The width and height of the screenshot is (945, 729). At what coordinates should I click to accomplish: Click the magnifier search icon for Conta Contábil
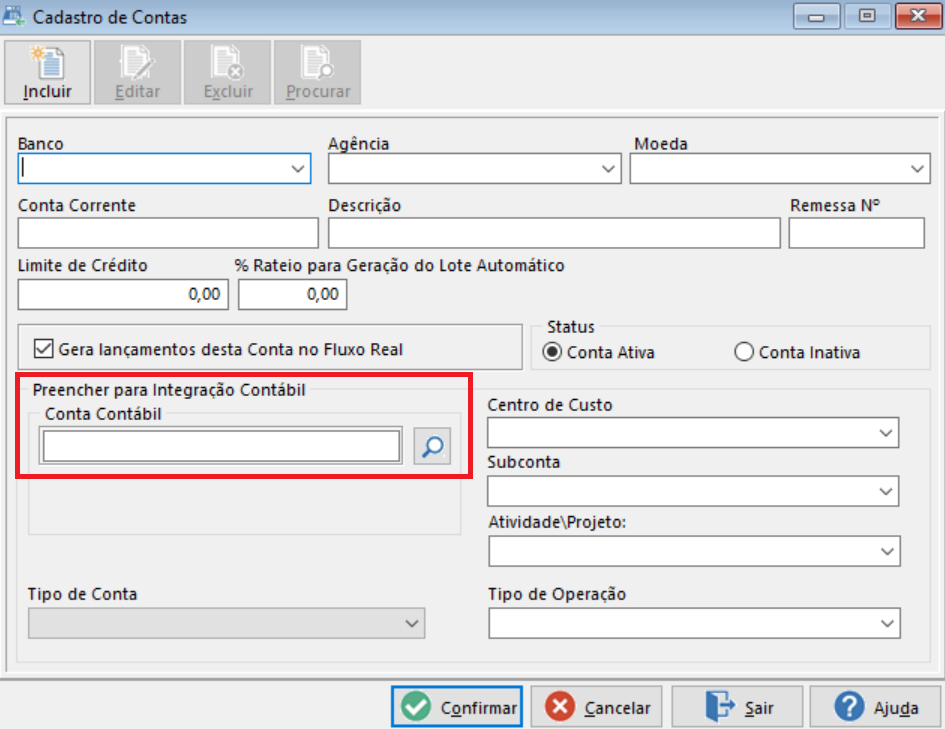point(432,446)
